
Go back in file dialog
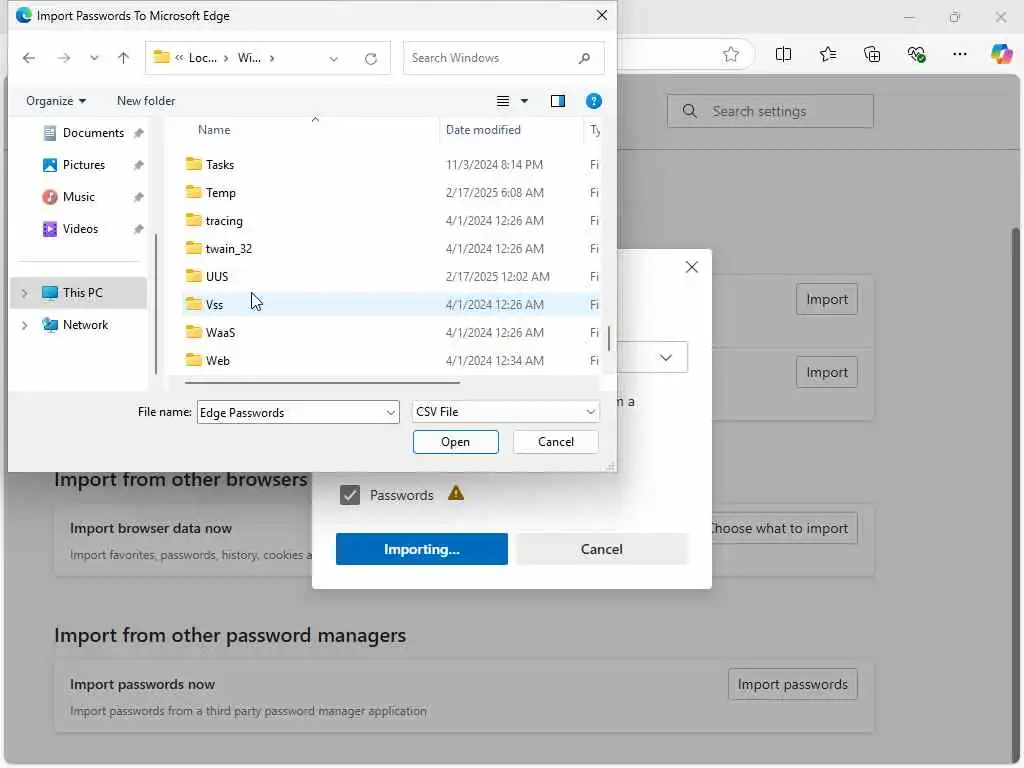point(29,58)
